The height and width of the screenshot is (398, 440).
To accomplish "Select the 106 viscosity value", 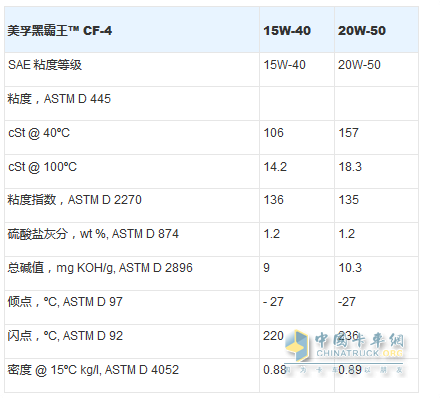I will [x=273, y=133].
